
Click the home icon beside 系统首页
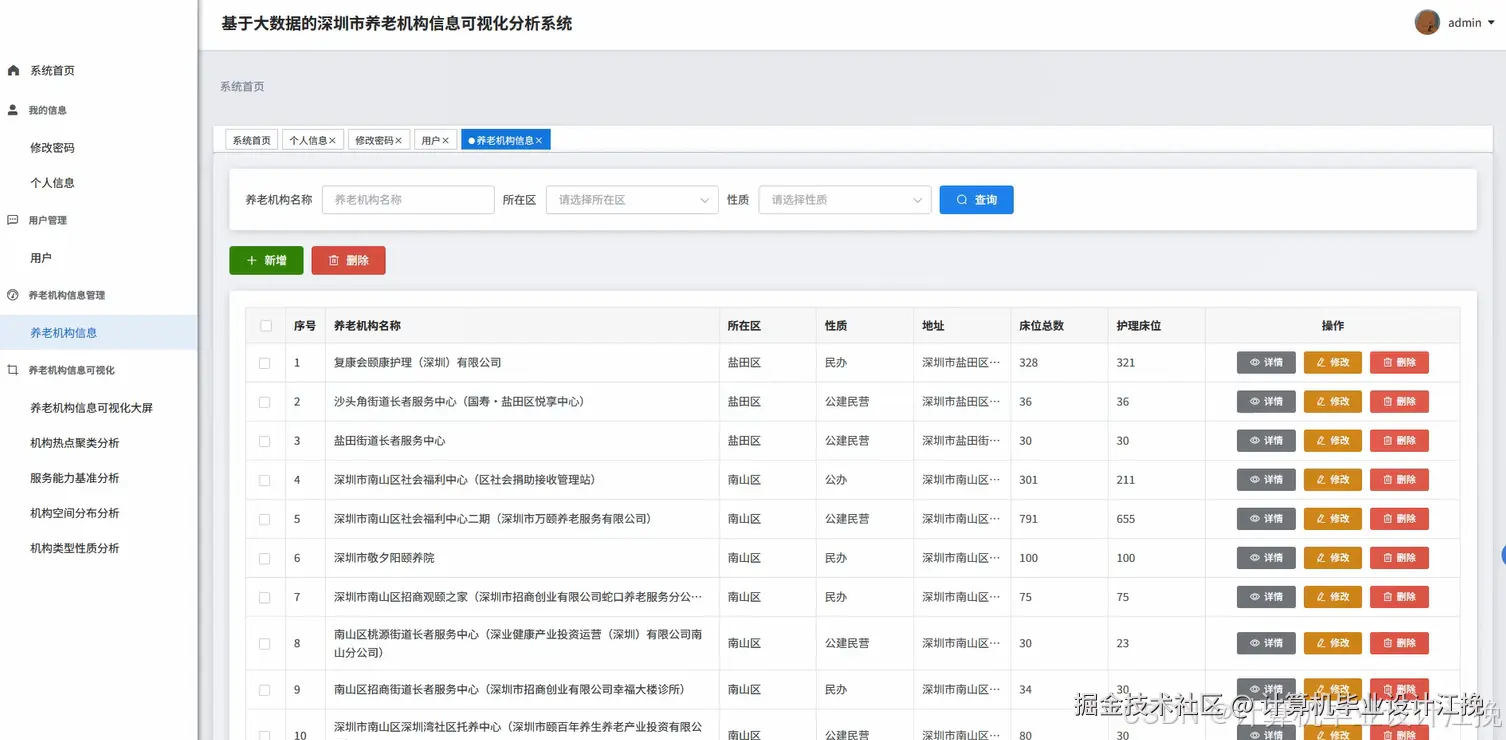[13, 71]
